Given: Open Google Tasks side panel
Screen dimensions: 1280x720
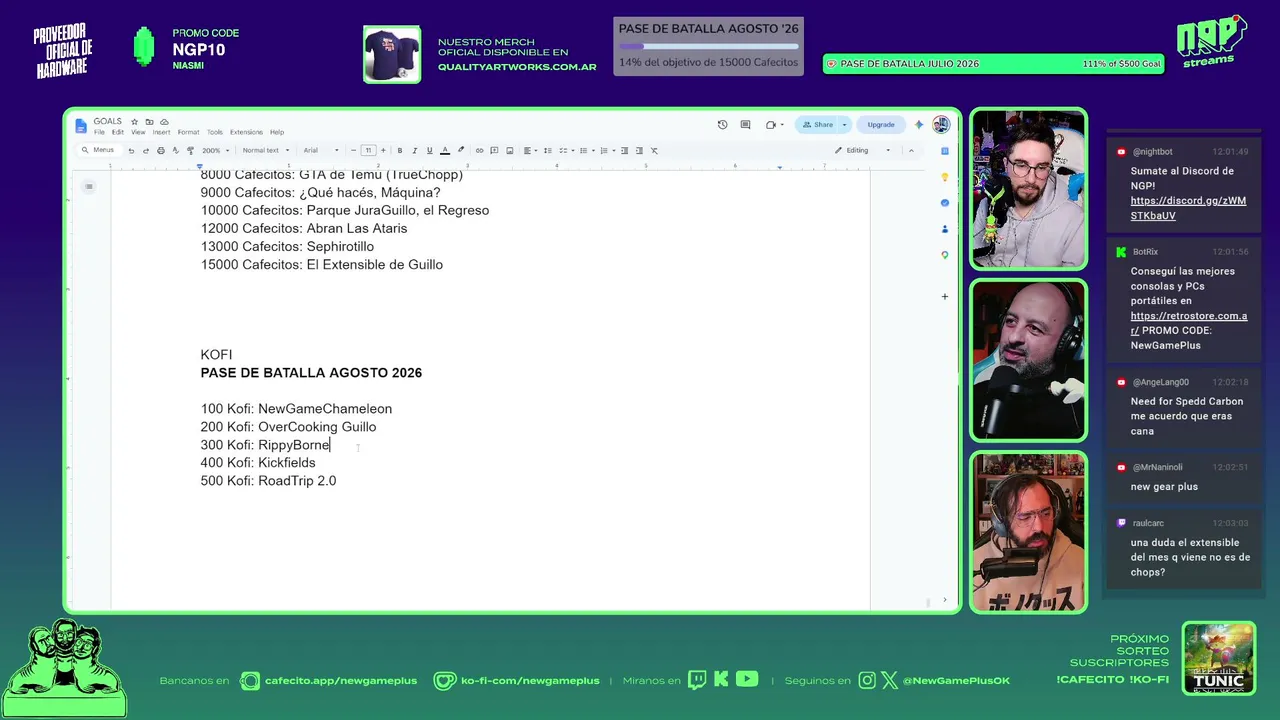Looking at the screenshot, I should coord(945,203).
